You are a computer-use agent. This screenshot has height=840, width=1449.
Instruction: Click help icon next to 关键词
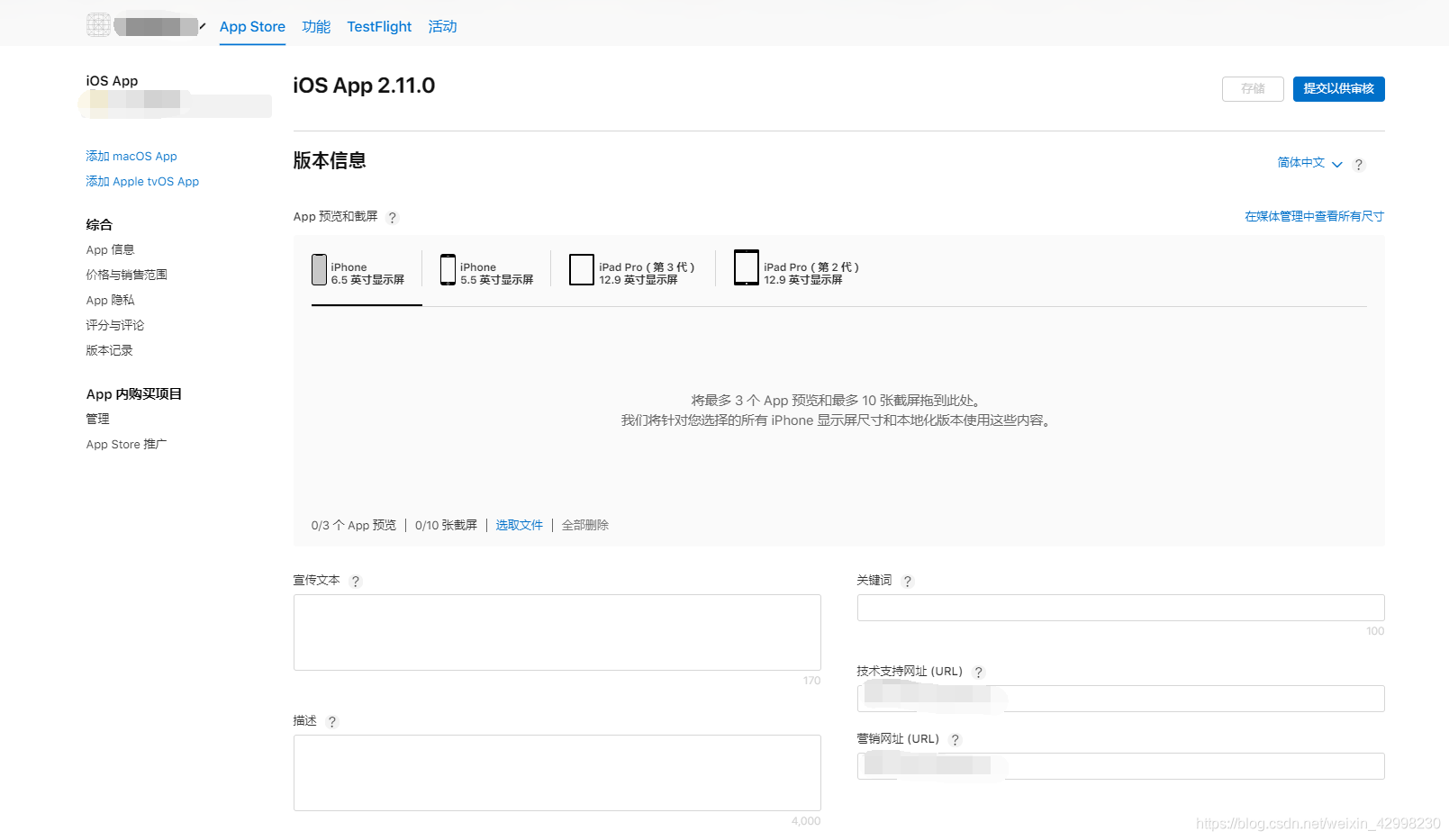[908, 582]
